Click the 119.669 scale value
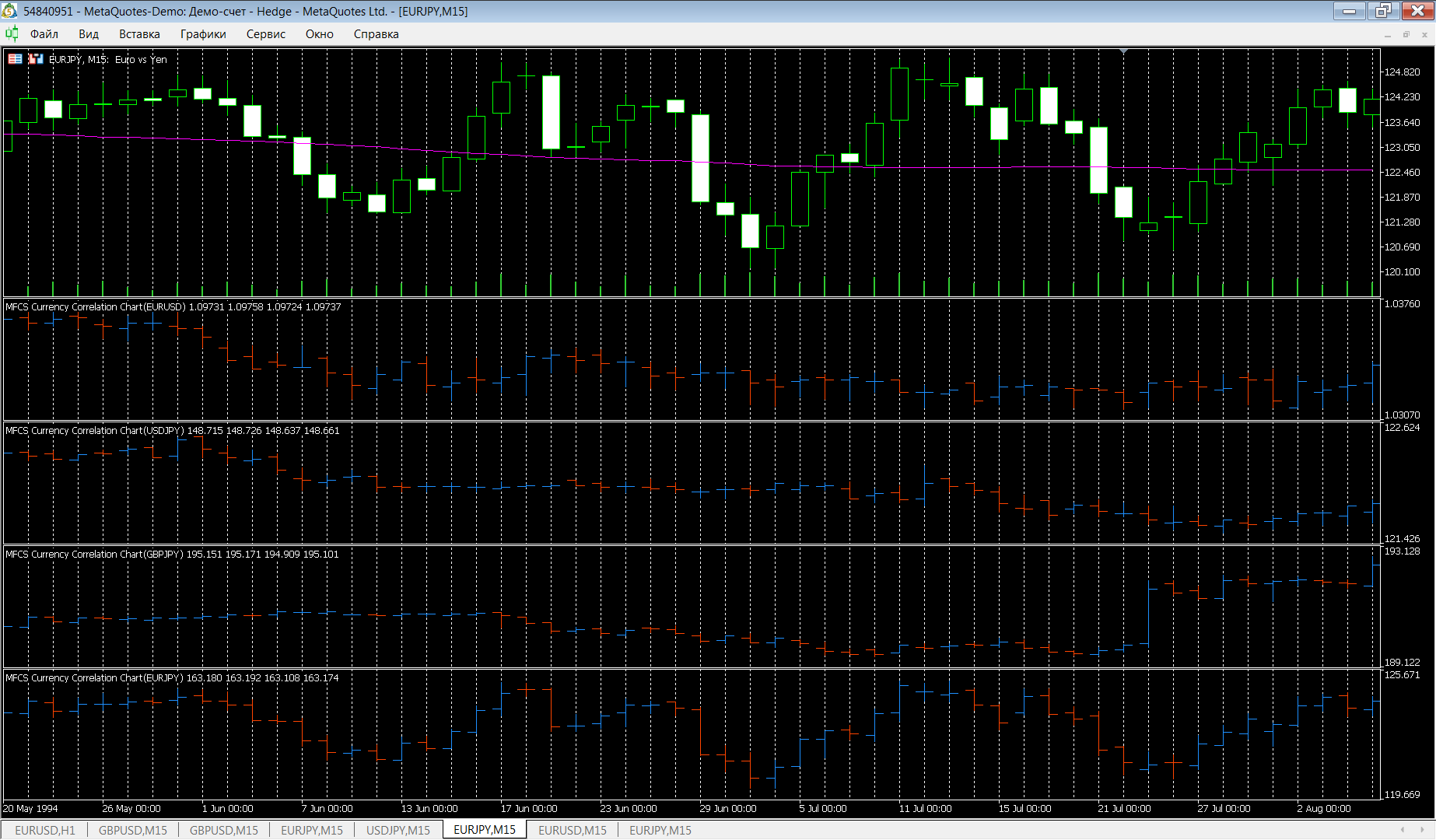 [1402, 794]
